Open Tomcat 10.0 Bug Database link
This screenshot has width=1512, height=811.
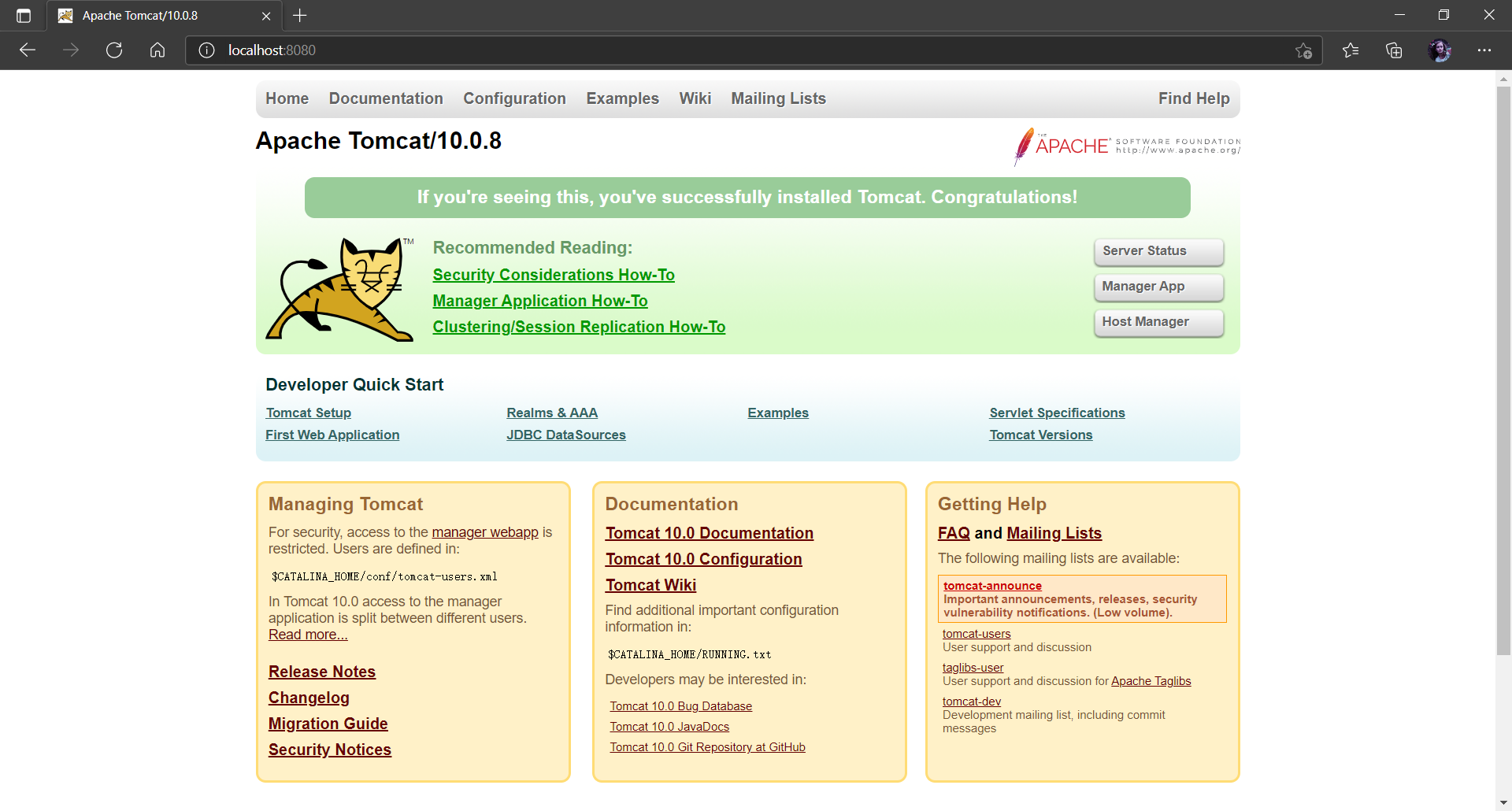coord(681,706)
